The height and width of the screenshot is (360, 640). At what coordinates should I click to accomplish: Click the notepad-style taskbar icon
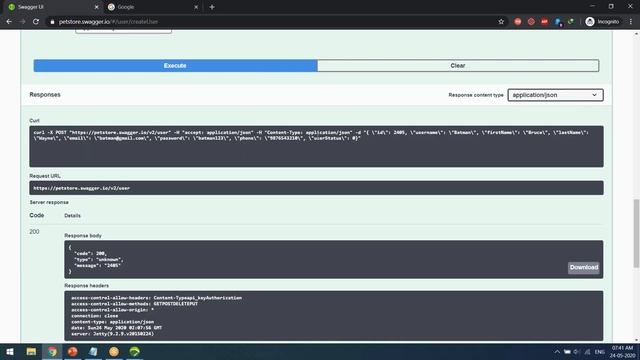coord(93,351)
